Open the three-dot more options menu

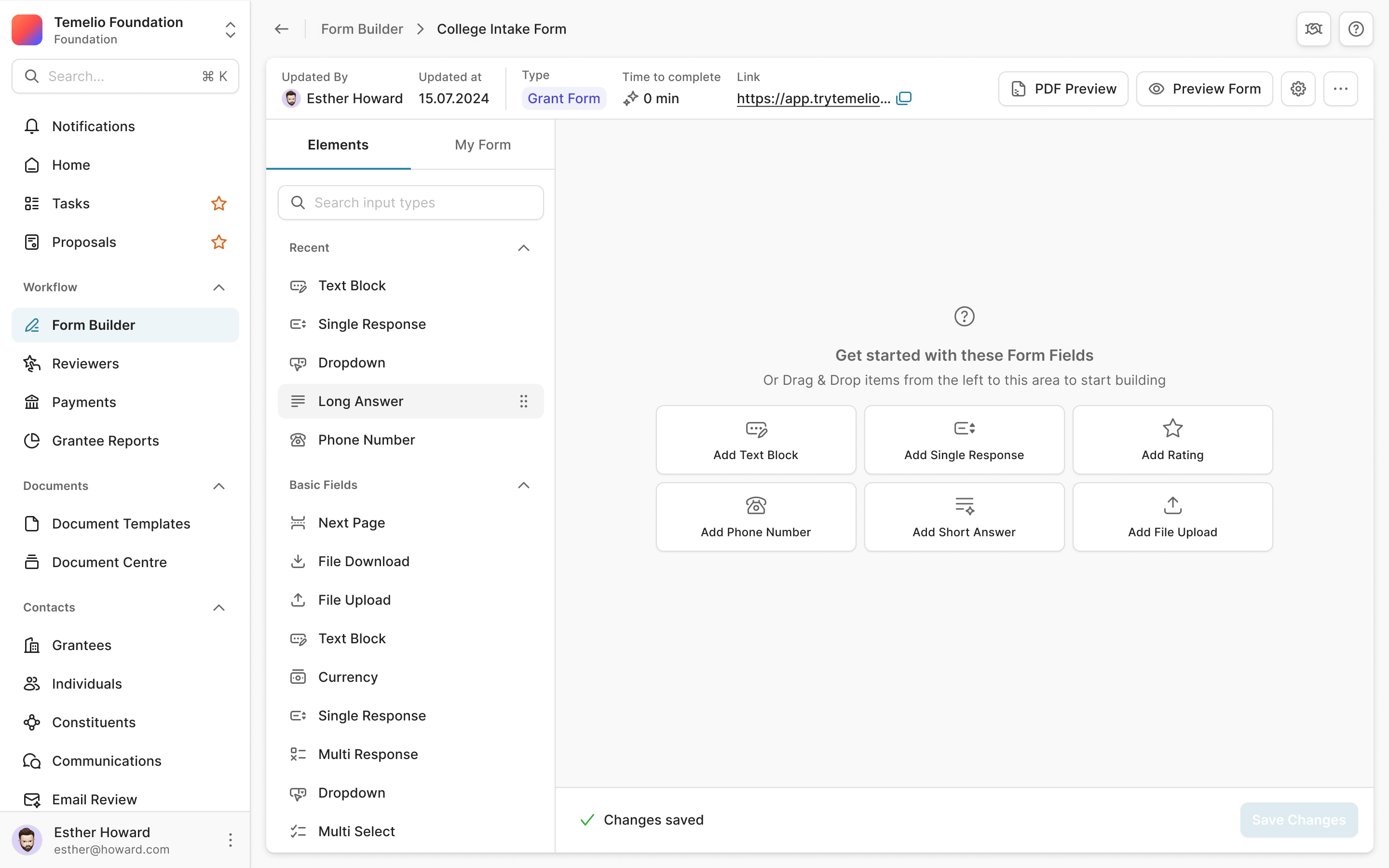(1340, 89)
